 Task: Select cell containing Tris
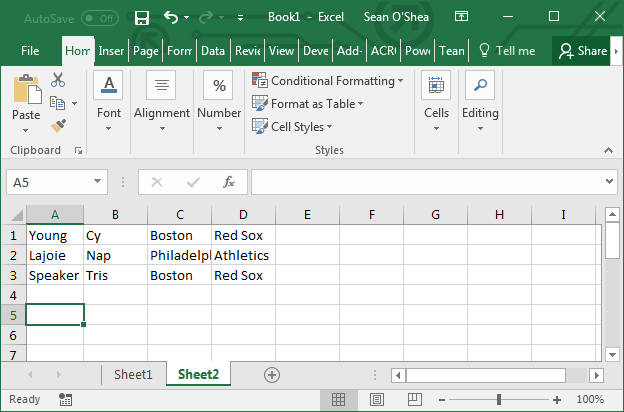pyautogui.click(x=115, y=275)
